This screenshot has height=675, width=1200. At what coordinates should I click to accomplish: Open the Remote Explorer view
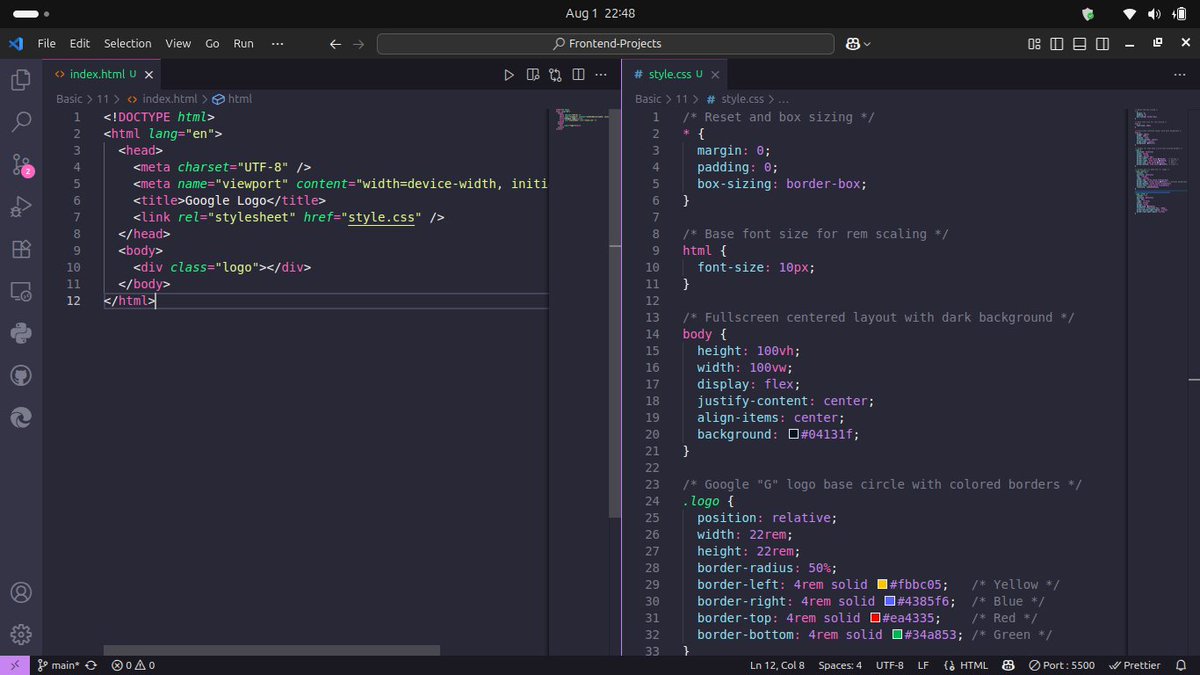tap(21, 291)
